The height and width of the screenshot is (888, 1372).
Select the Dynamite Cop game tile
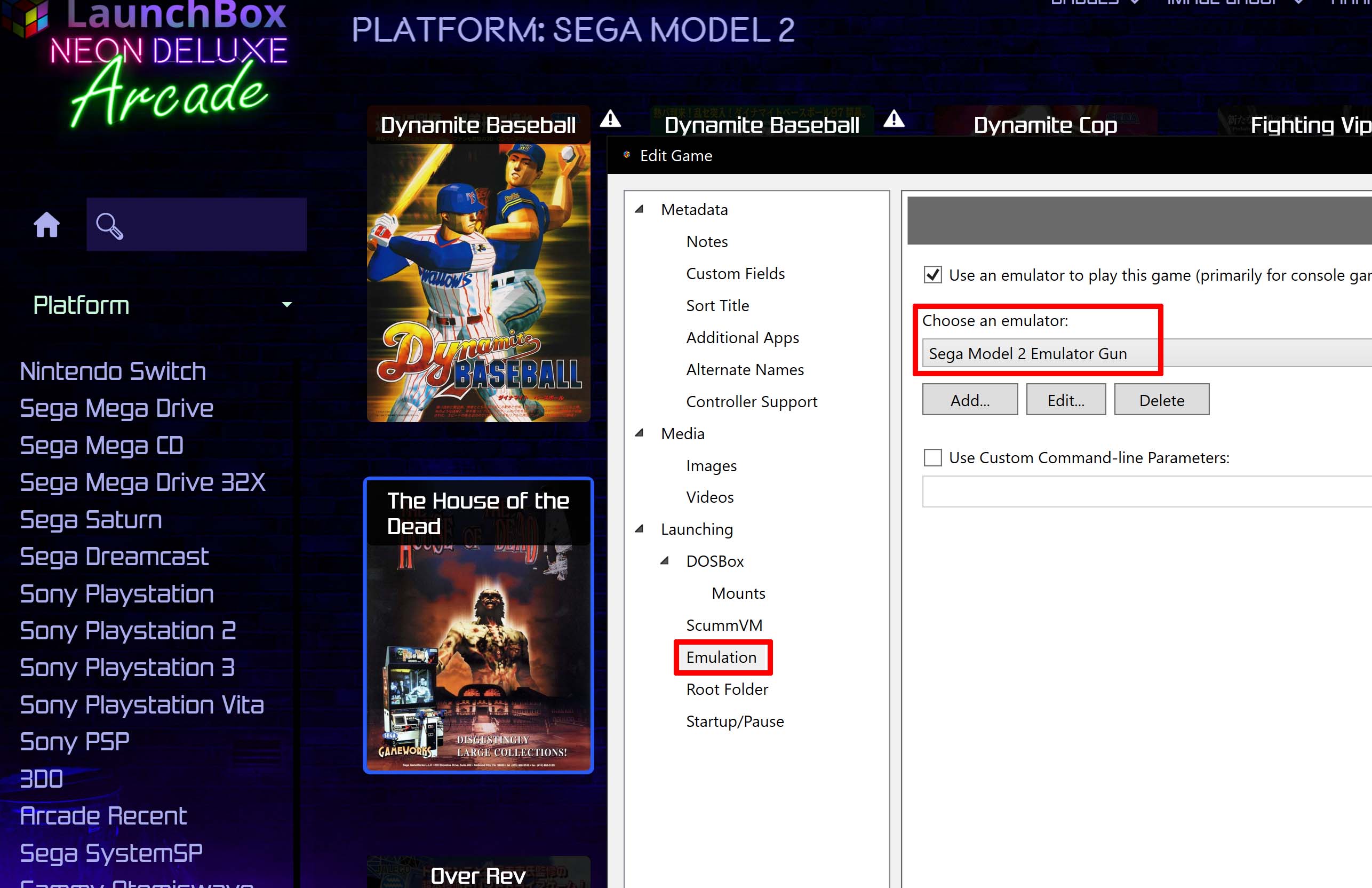pos(1046,122)
